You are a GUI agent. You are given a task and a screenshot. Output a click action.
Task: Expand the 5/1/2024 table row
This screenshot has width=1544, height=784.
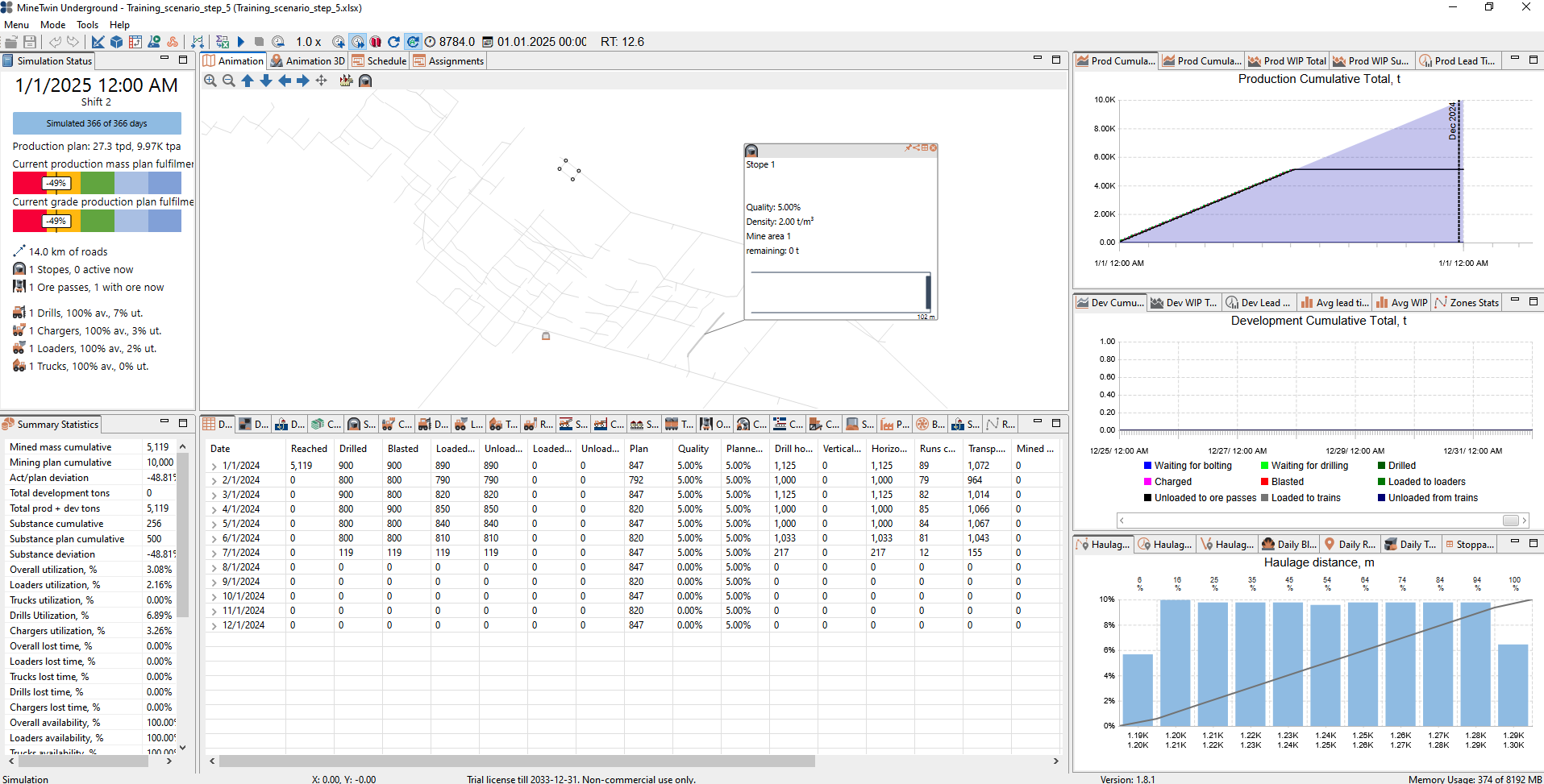[x=214, y=524]
